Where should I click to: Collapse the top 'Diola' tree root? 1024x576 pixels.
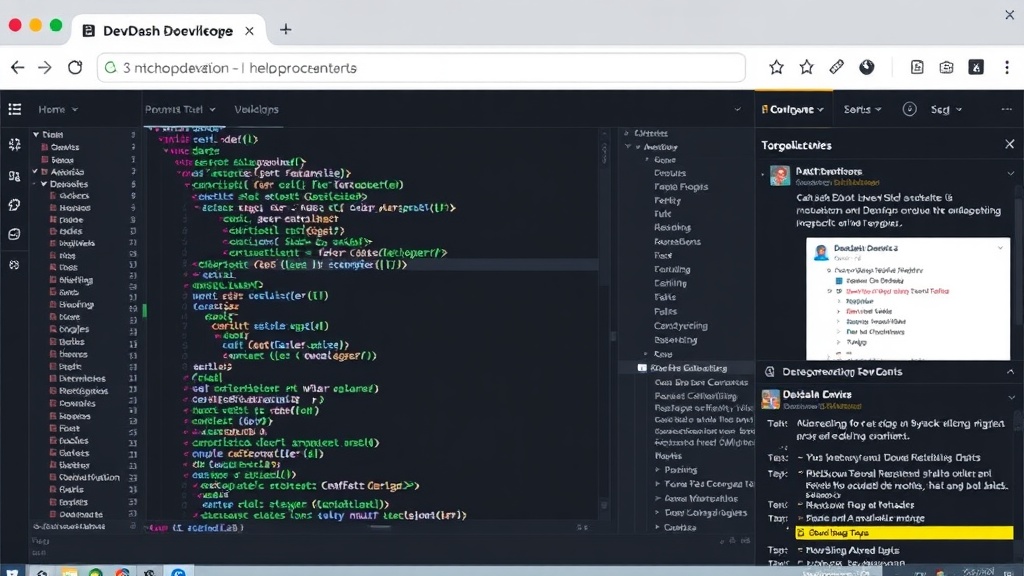[x=36, y=135]
